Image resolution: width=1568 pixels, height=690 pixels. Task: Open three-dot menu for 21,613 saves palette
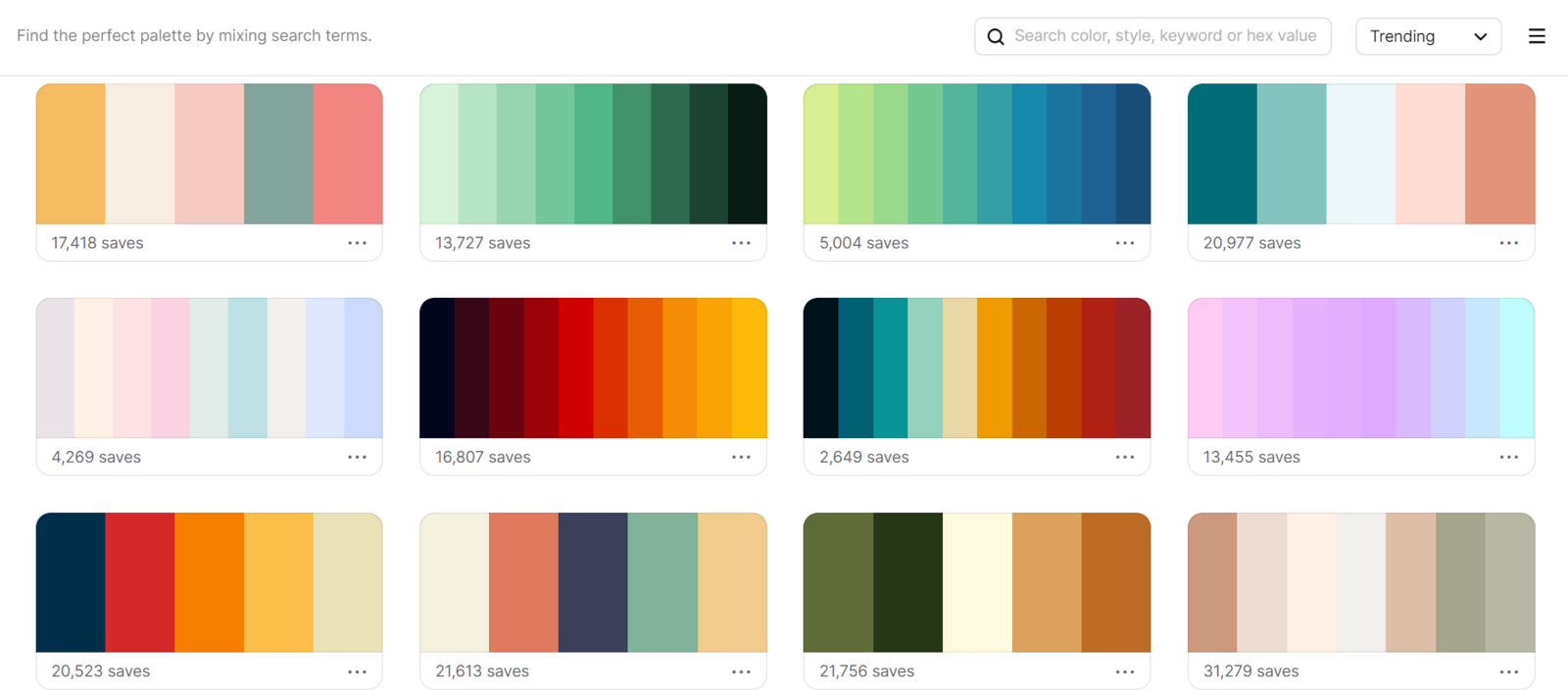click(741, 671)
